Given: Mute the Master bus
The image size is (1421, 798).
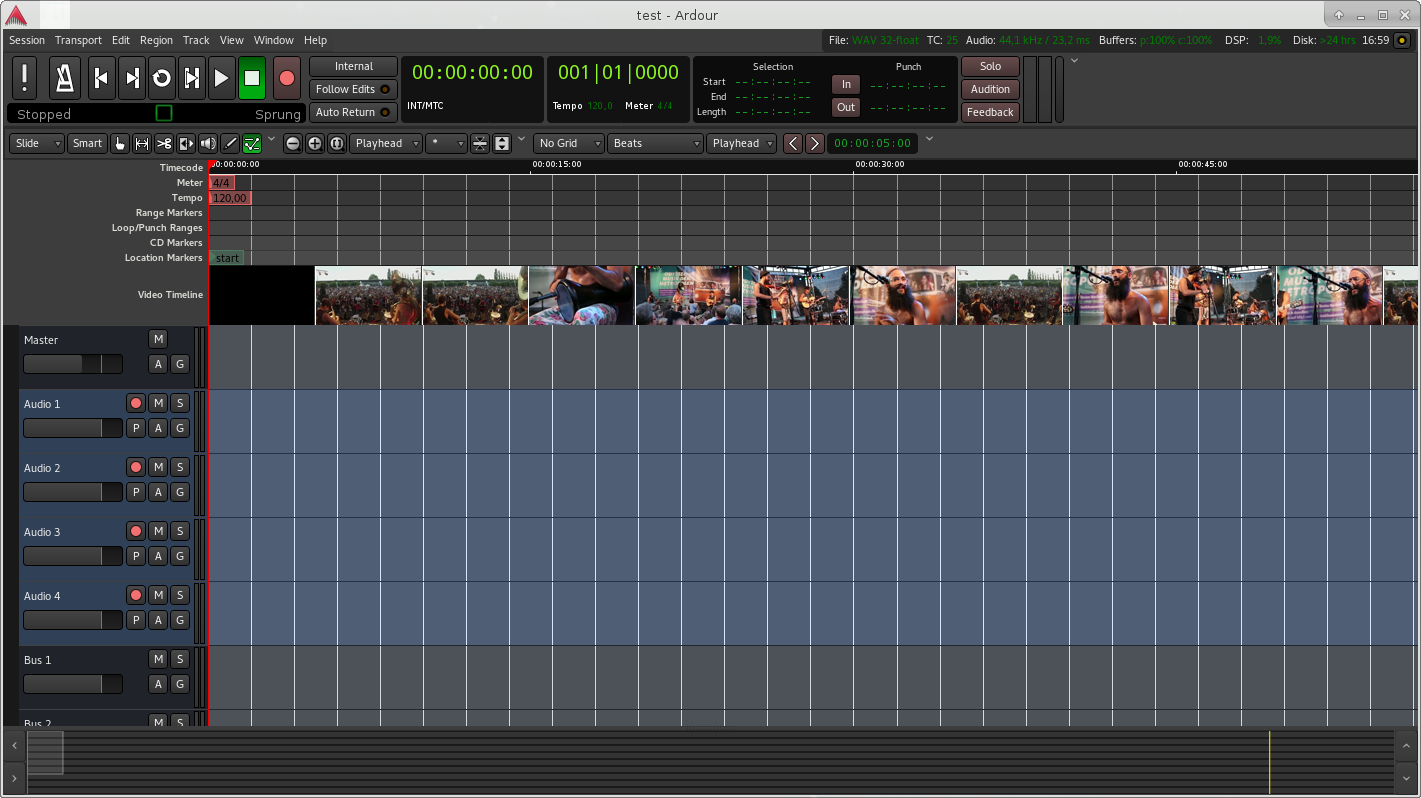Looking at the screenshot, I should [158, 339].
